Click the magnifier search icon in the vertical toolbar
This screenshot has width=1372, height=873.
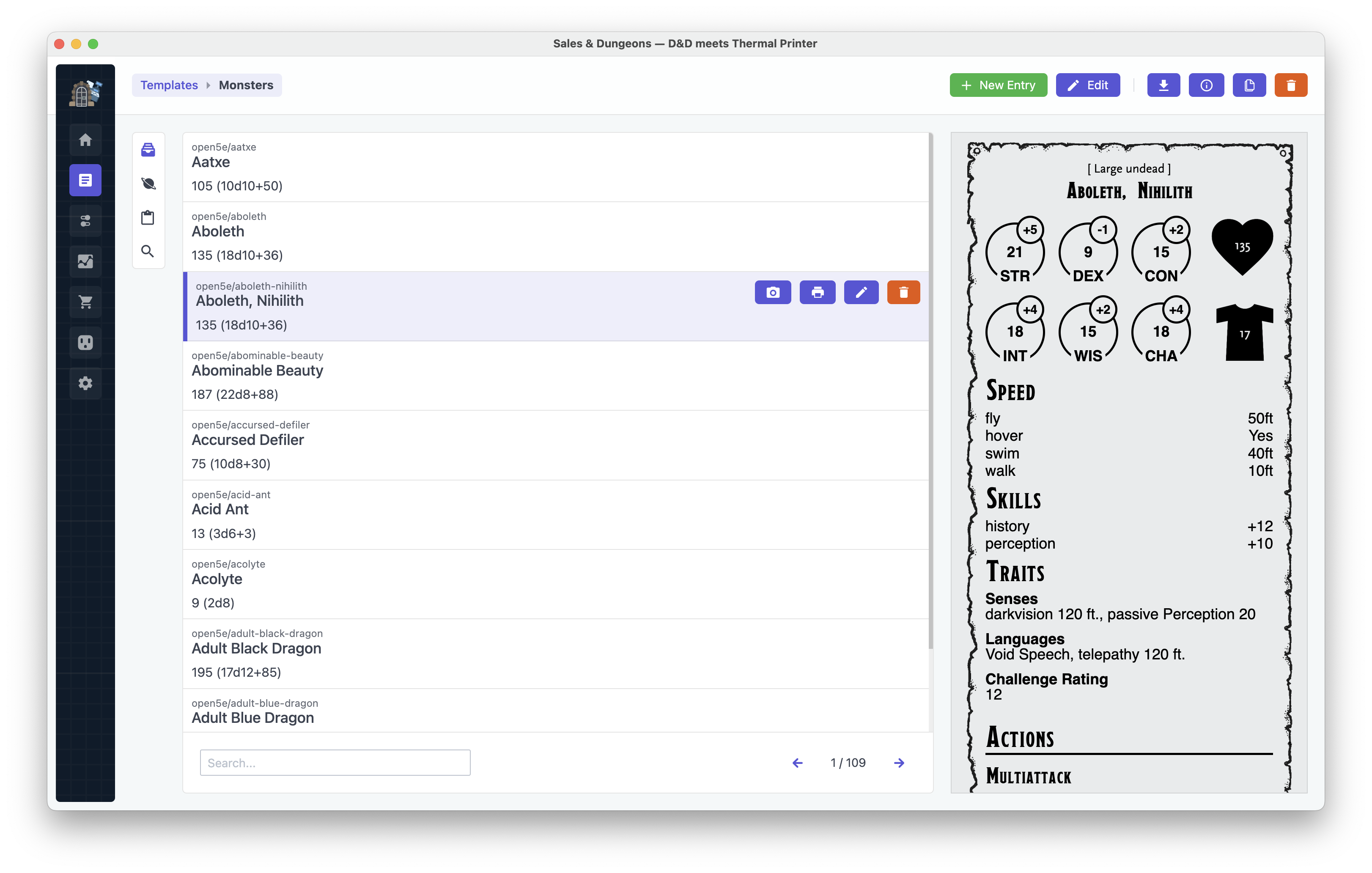148,251
